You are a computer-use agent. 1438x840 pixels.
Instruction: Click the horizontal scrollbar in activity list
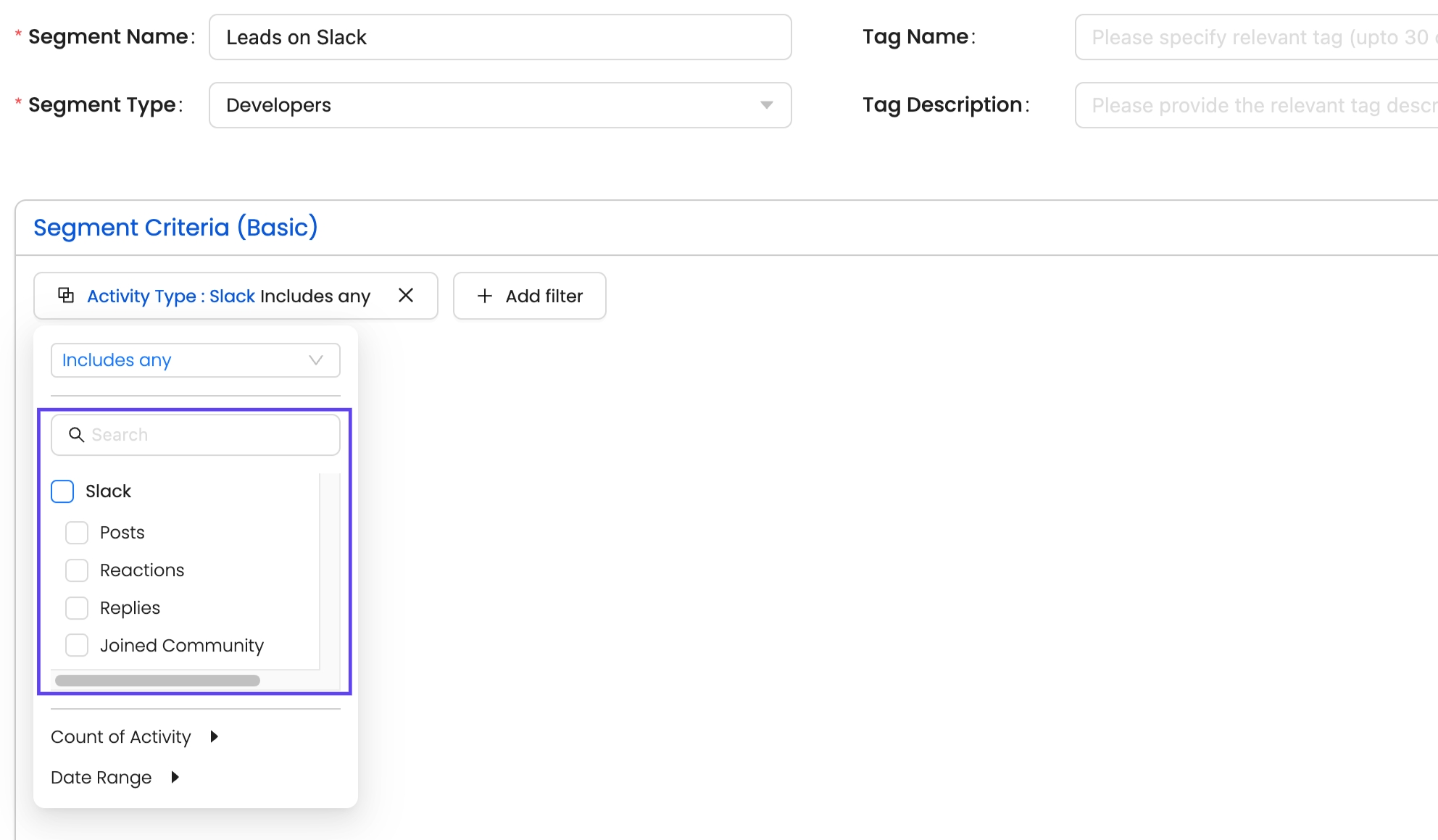157,681
